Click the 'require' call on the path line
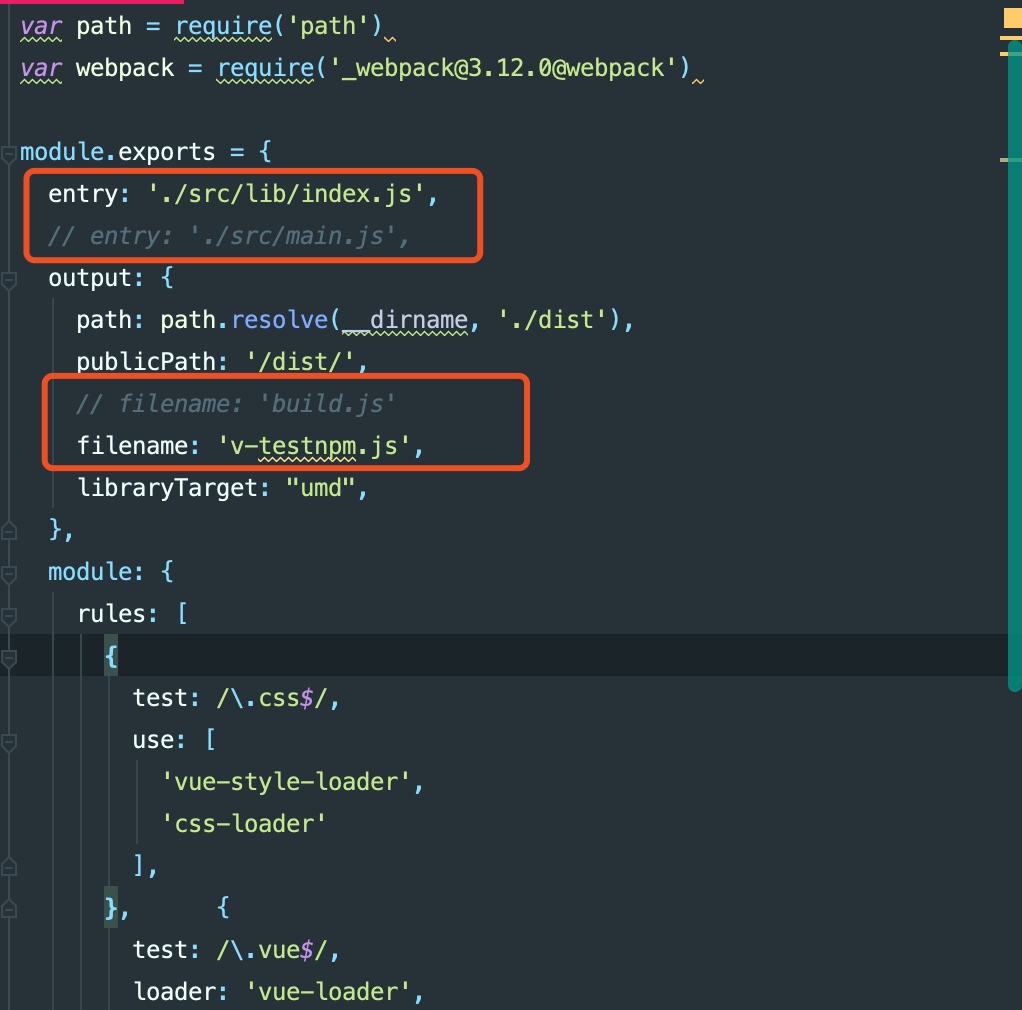 click(x=224, y=27)
